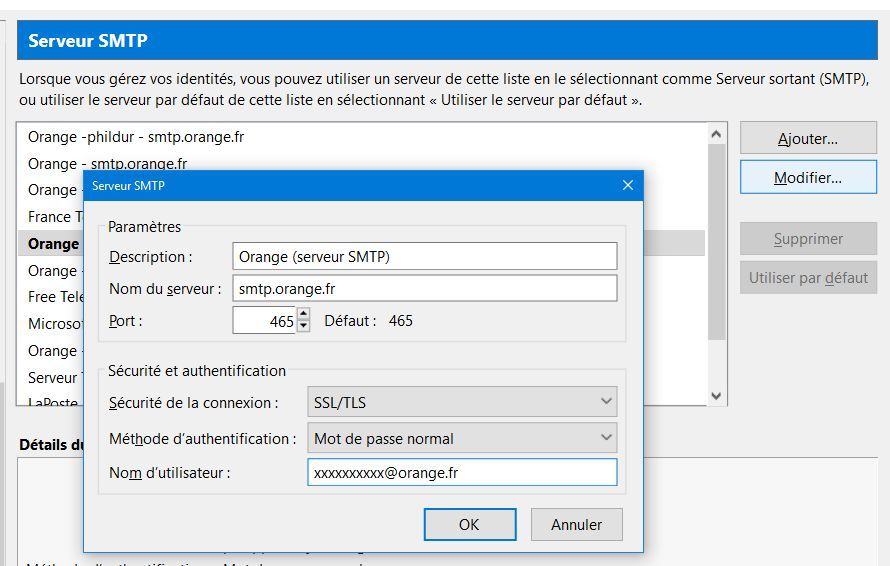This screenshot has width=890, height=566.
Task: Click the Nom du serveur field
Action: click(x=424, y=288)
